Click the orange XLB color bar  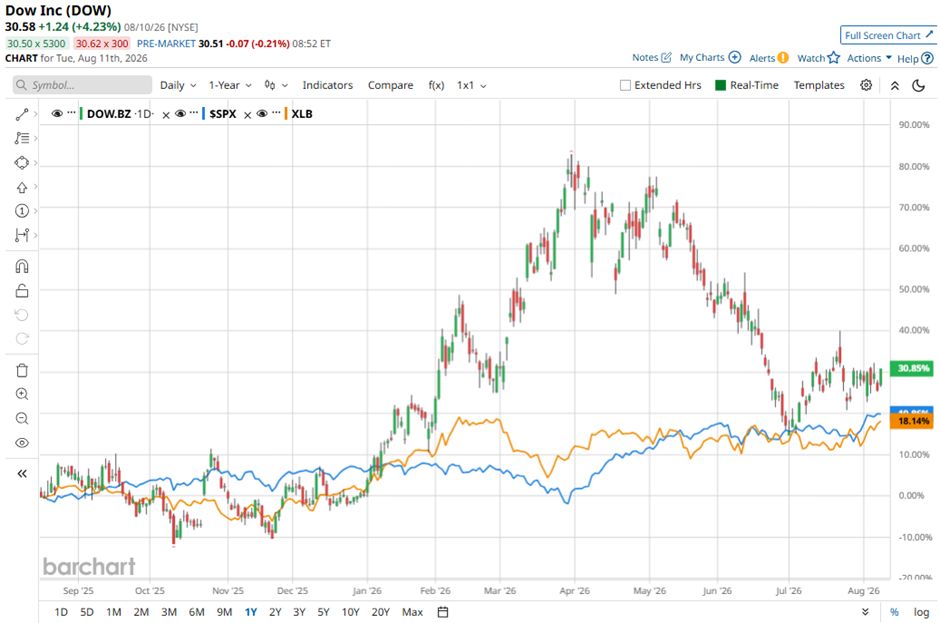coord(286,113)
